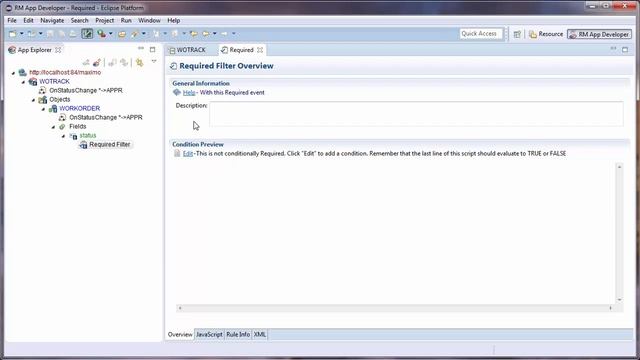Select the WORKORDER object item
Screen dimensions: 640x360
click(x=80, y=108)
